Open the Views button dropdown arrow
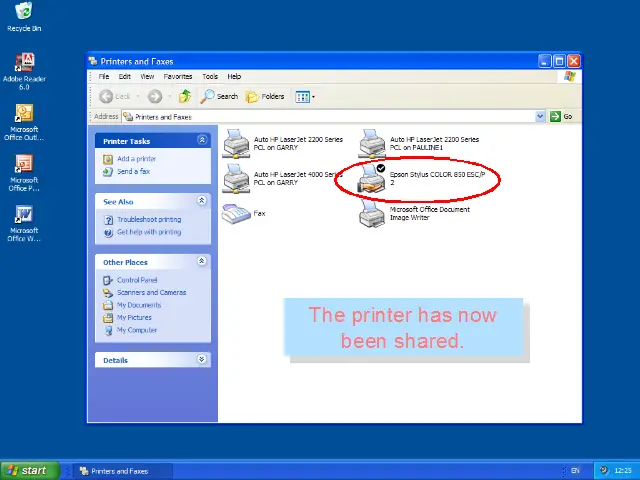 [x=313, y=97]
